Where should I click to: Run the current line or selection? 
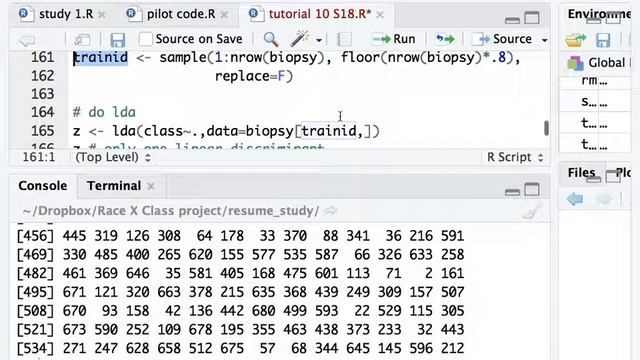coord(393,39)
